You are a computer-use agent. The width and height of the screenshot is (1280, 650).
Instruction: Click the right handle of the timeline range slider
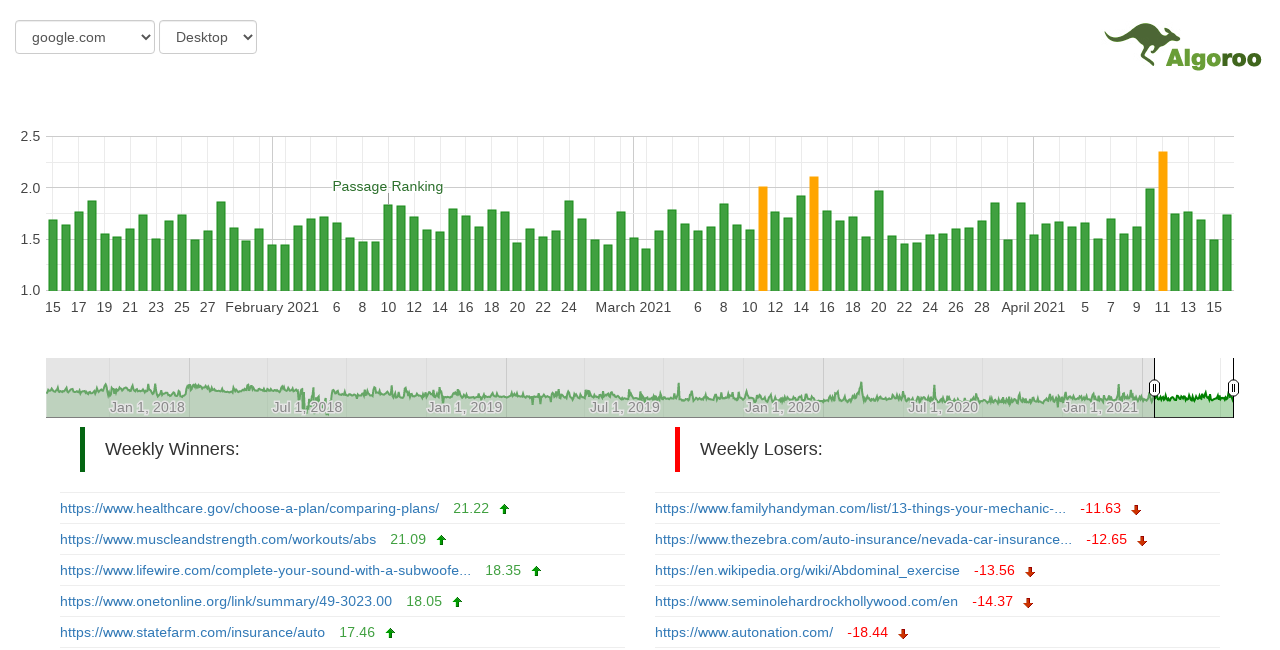[1233, 386]
